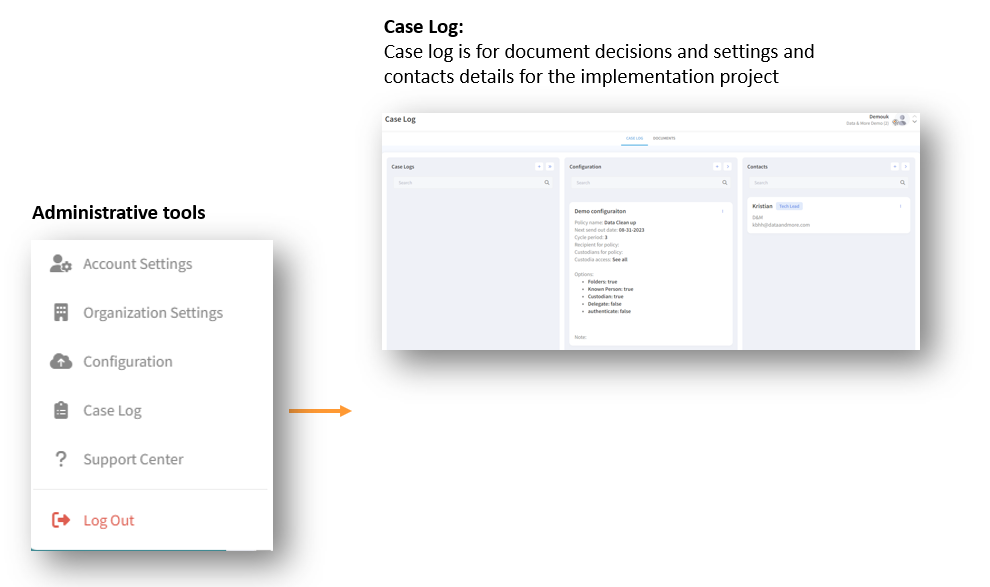Click the Support Center question mark icon
Viewport: 990px width, 587px height.
[x=61, y=459]
